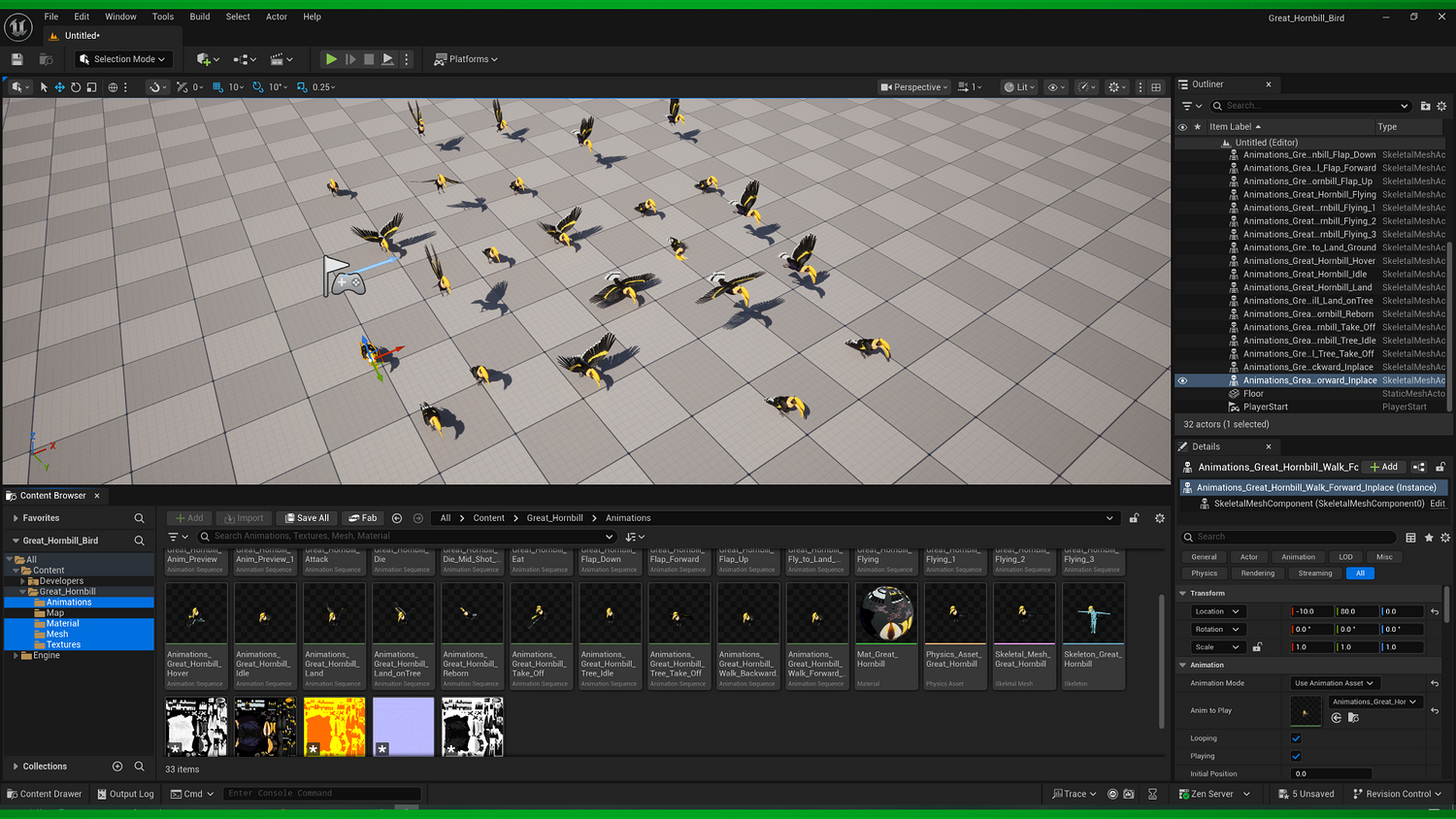Select the rotate gizmo tool in viewport toolbar

click(x=76, y=87)
